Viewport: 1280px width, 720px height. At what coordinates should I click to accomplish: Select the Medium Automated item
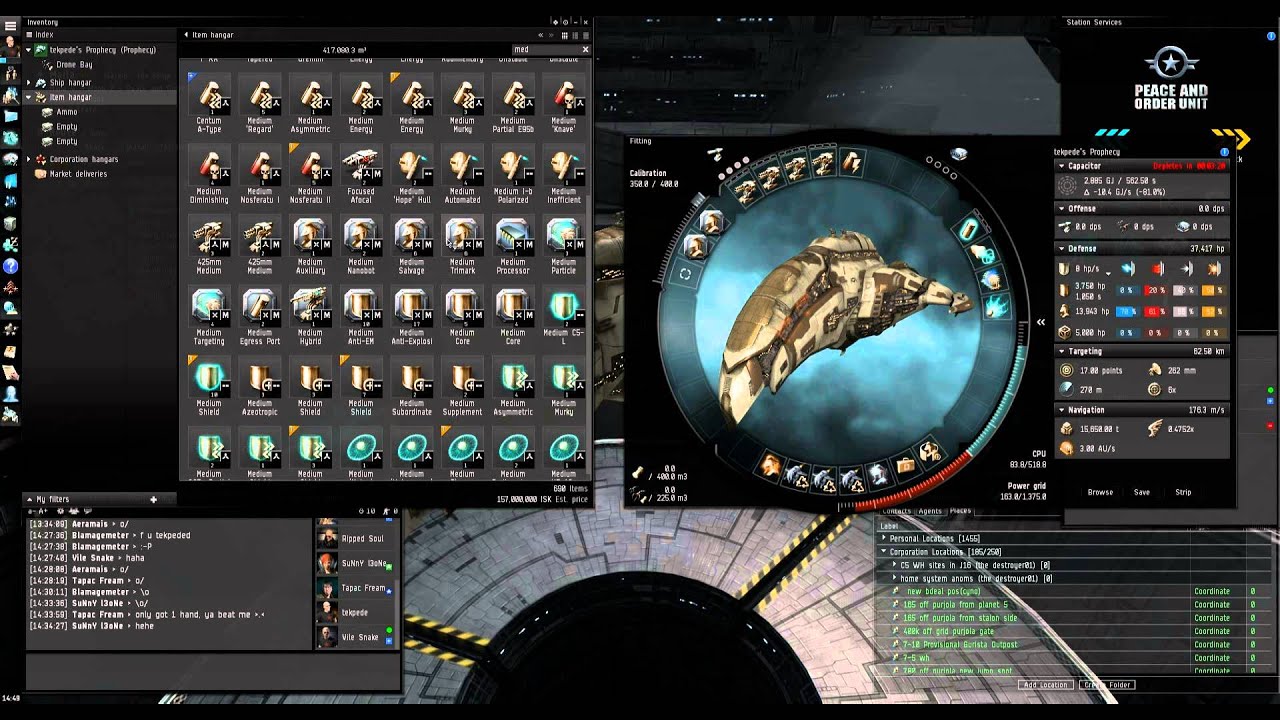pyautogui.click(x=462, y=176)
